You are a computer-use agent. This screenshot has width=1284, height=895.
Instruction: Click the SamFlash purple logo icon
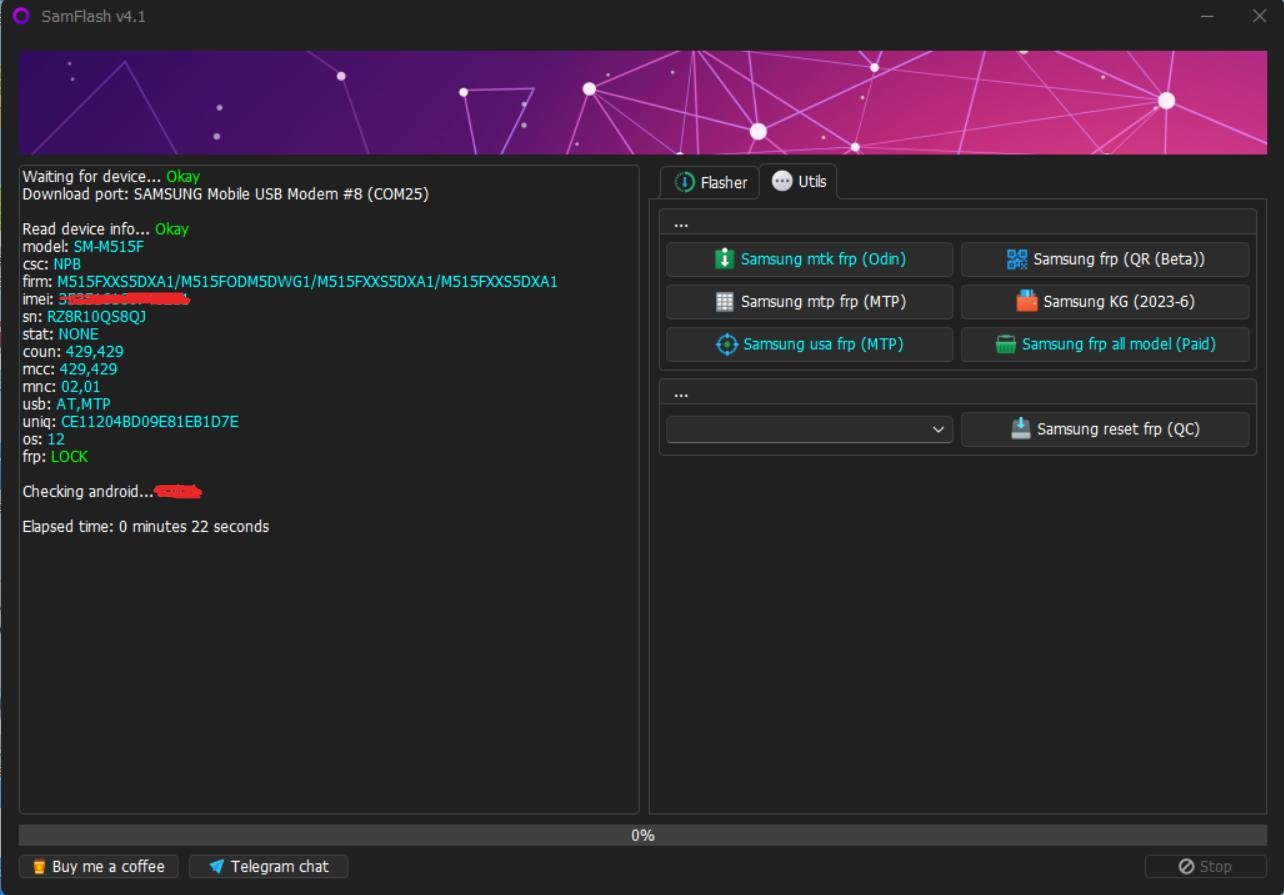tap(21, 16)
